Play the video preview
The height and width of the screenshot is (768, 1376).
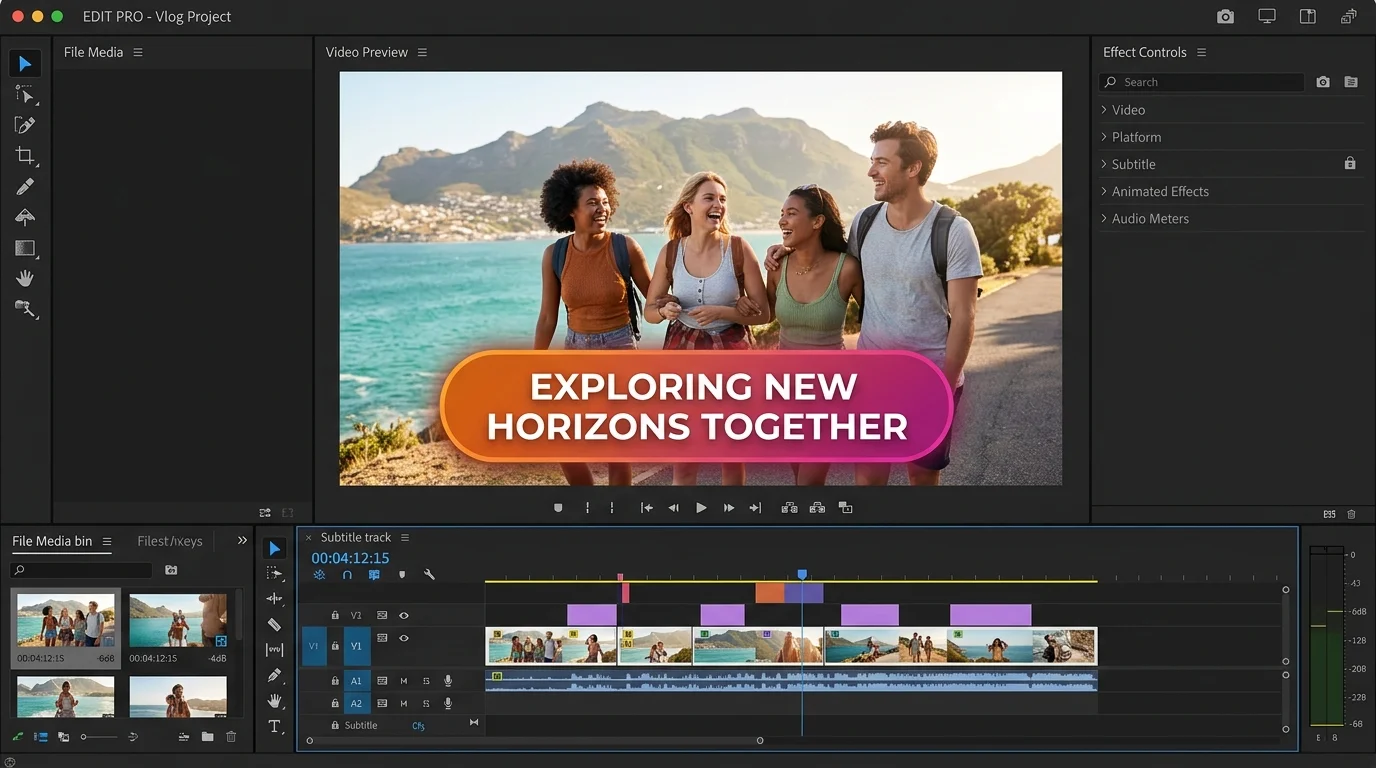701,507
